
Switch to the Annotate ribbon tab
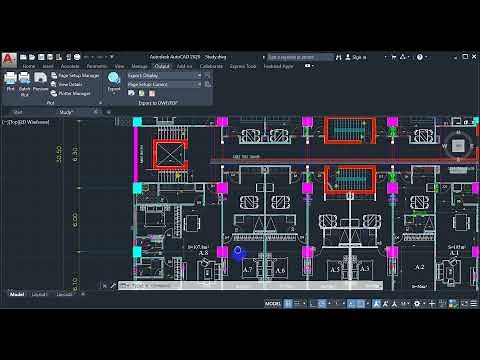(x=70, y=66)
